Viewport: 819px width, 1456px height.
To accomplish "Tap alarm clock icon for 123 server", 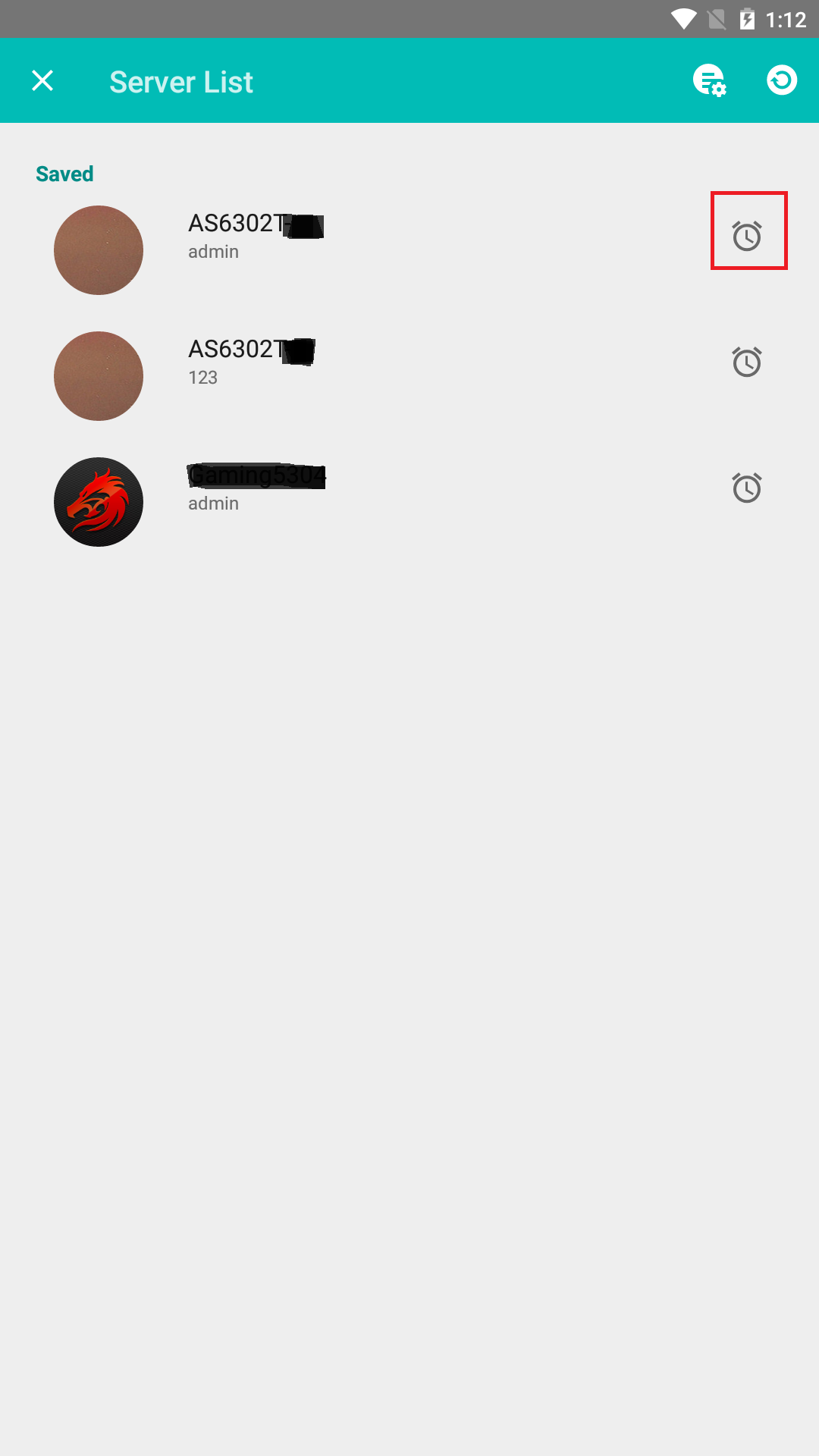I will (x=747, y=362).
